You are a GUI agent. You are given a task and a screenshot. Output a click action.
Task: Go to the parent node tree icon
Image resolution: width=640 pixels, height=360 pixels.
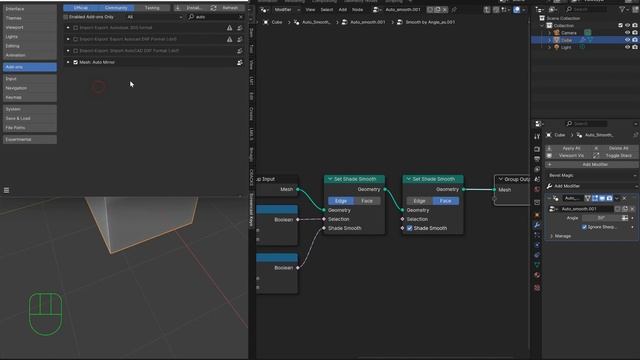487,9
